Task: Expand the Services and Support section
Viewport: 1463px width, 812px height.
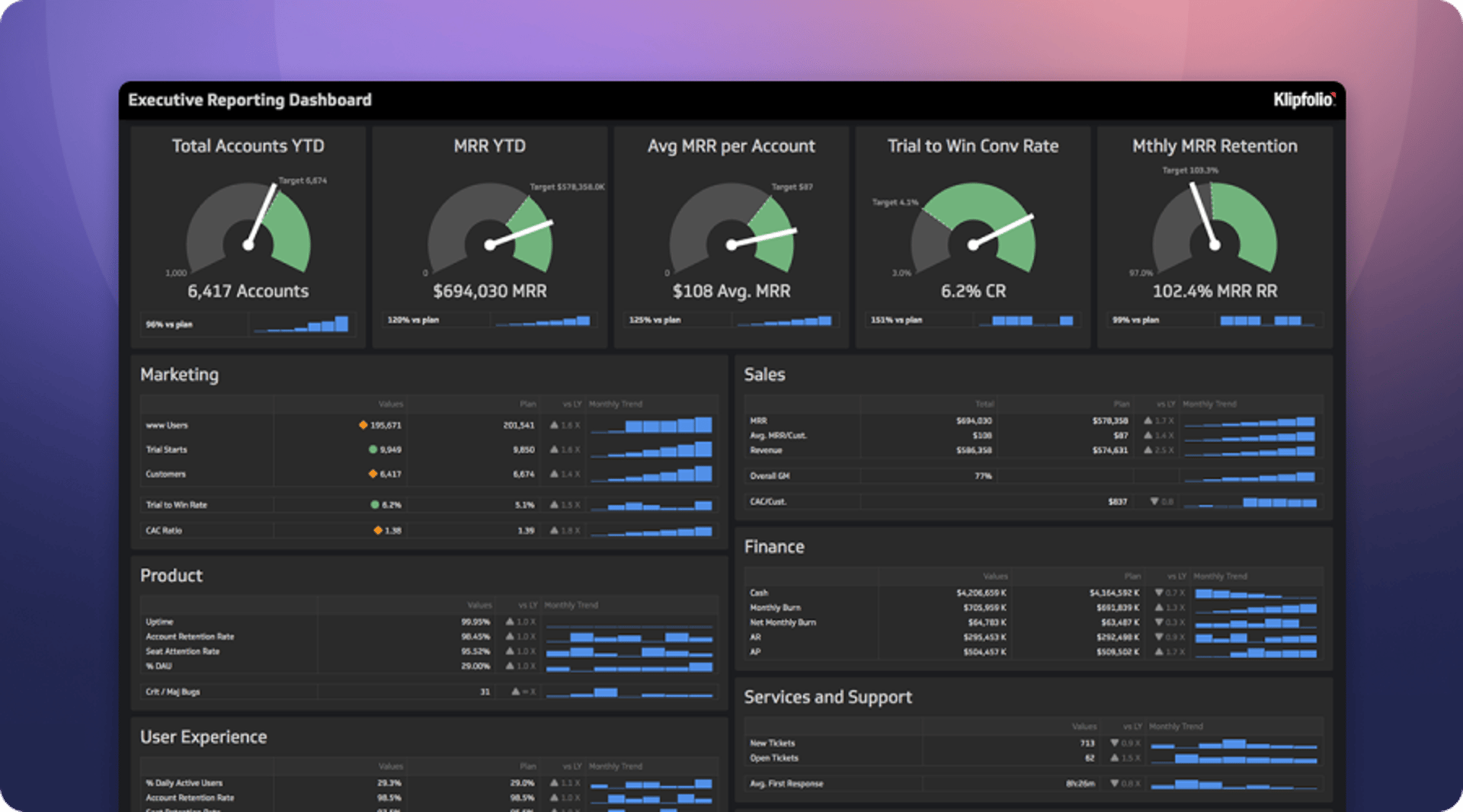Action: (x=829, y=696)
